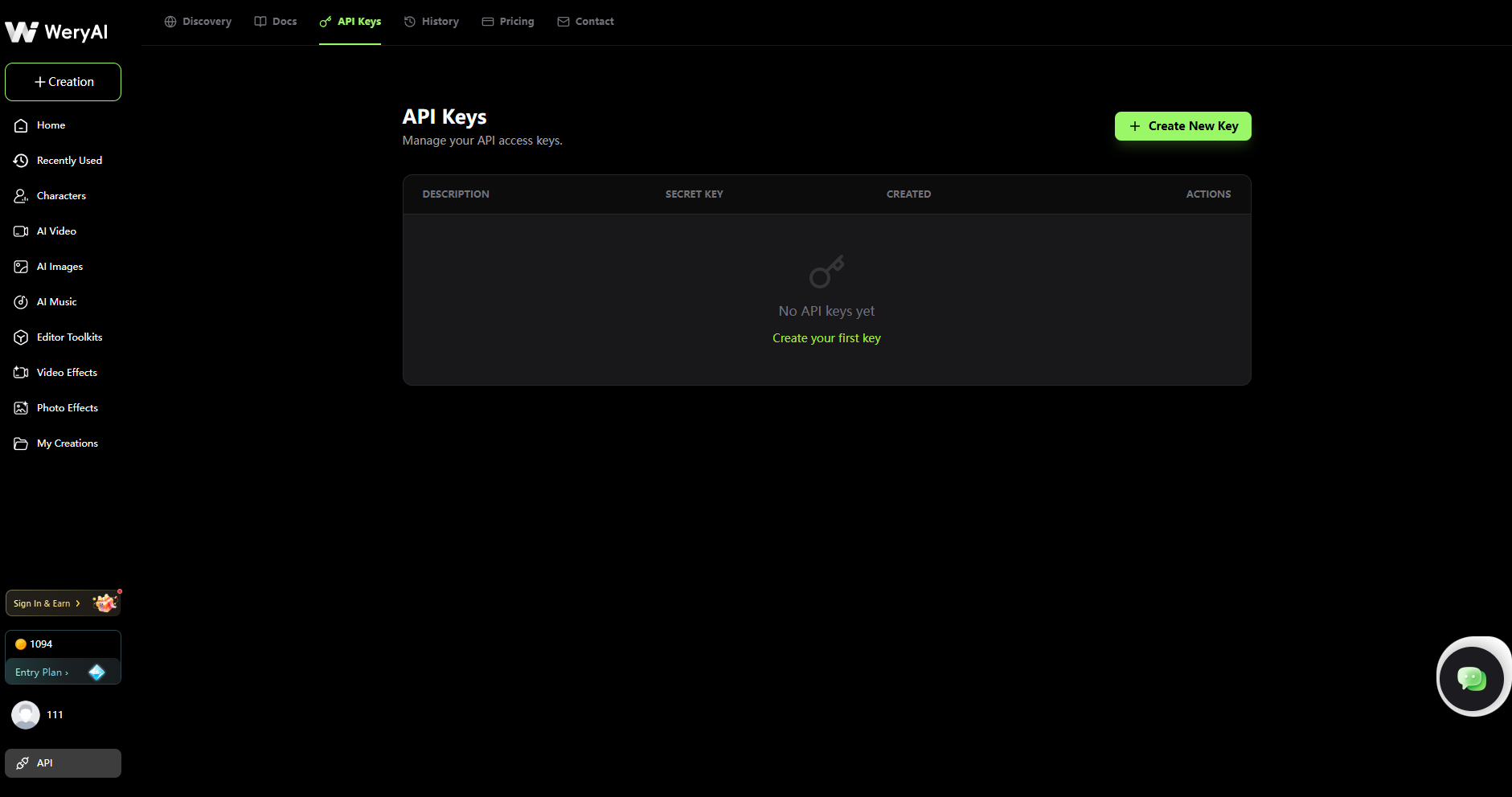The height and width of the screenshot is (797, 1512).
Task: Switch to the History tab
Action: pos(432,21)
